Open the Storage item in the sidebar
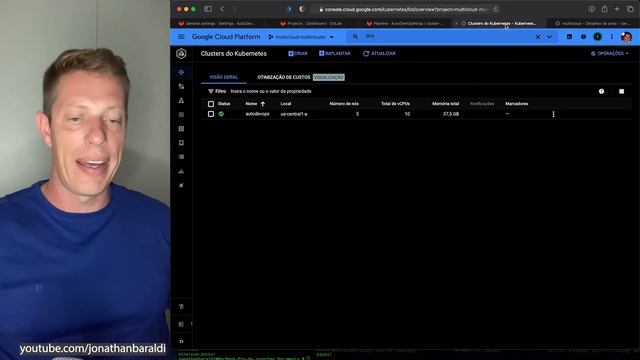Image resolution: width=640 pixels, height=360 pixels. (x=181, y=143)
